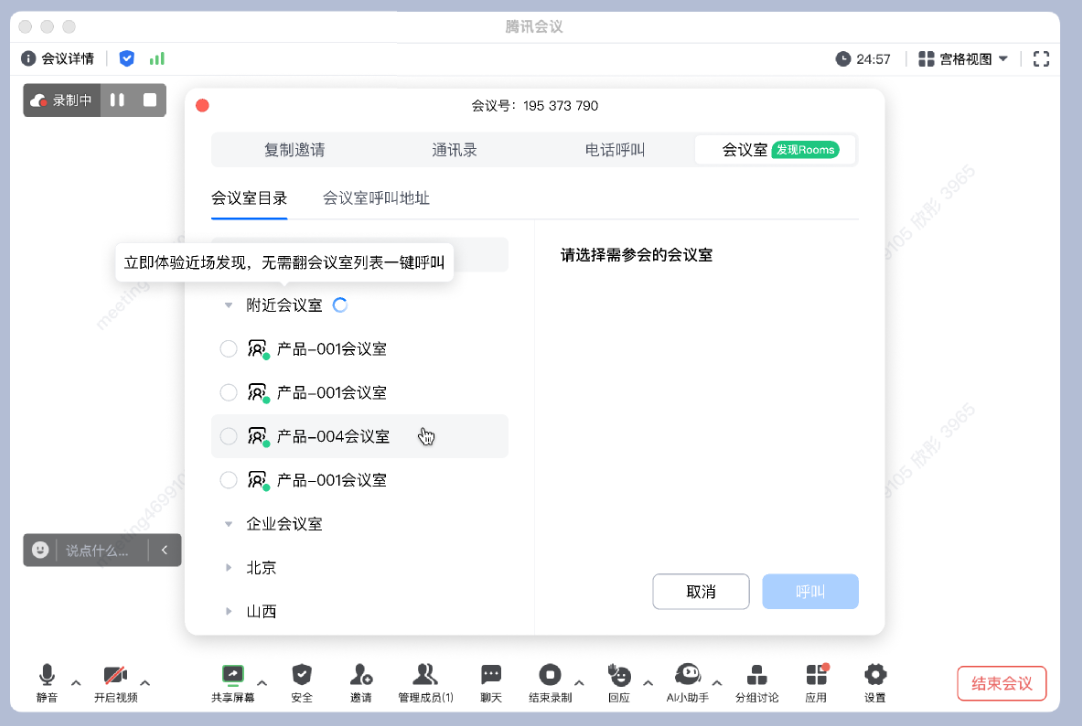Expand the 北京 room group
The height and width of the screenshot is (726, 1082).
coord(228,567)
